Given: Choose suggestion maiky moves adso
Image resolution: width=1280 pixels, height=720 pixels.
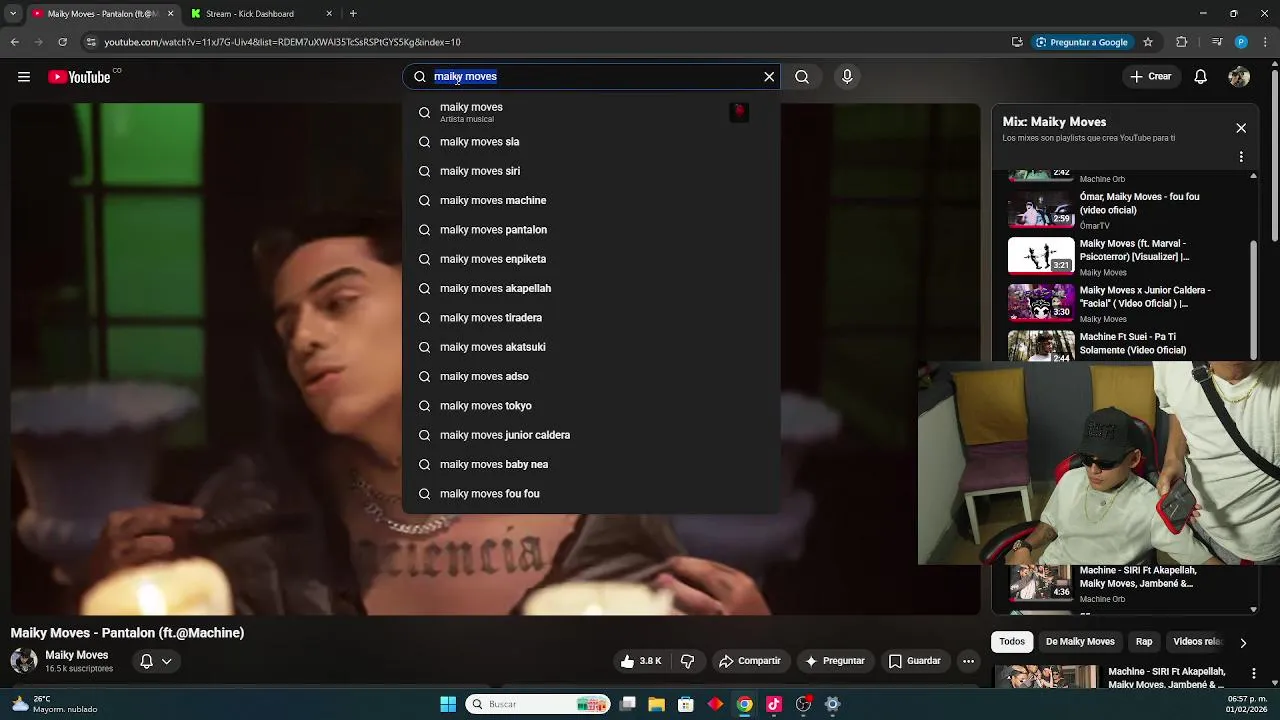Looking at the screenshot, I should [x=591, y=376].
